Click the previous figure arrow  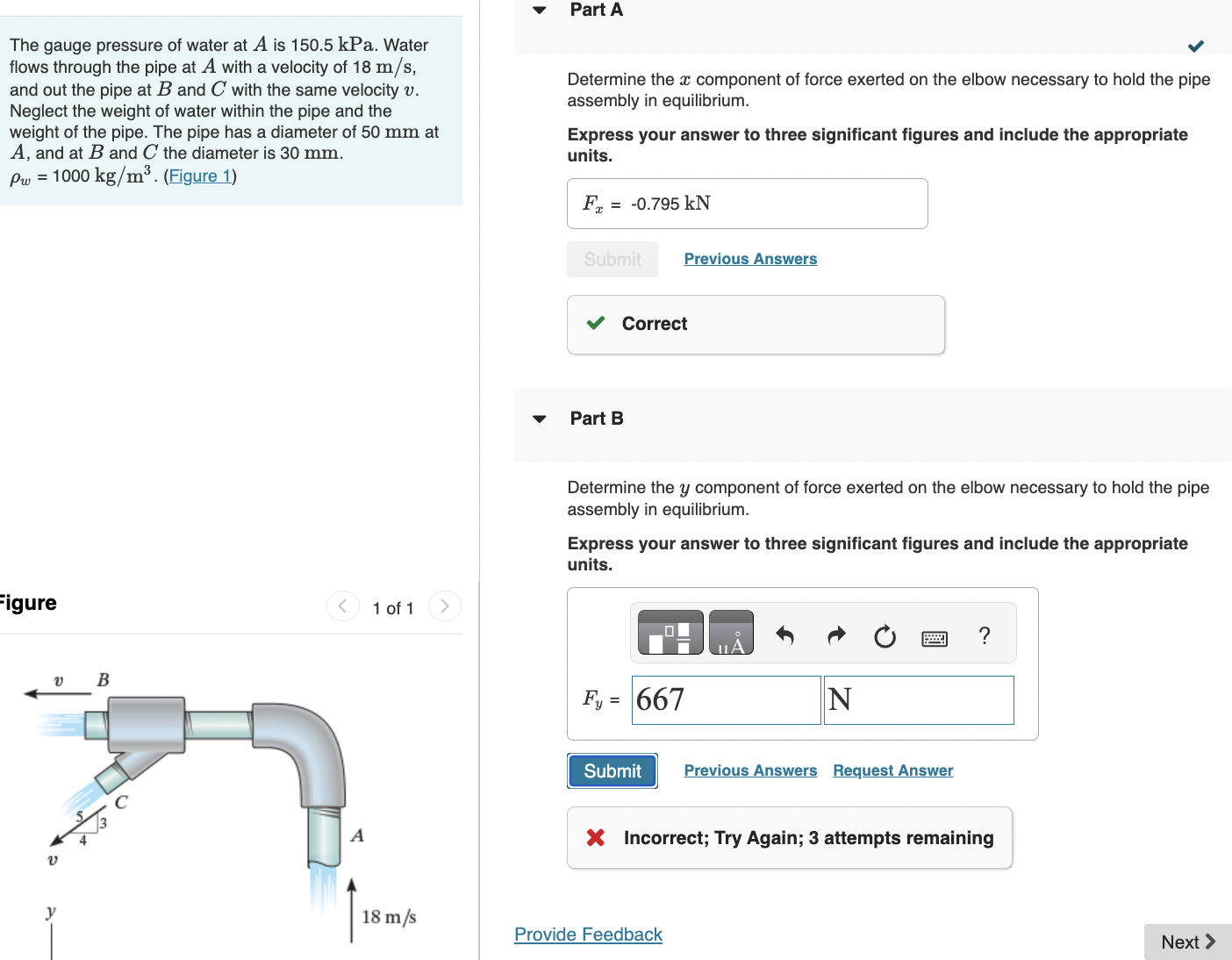[x=342, y=605]
